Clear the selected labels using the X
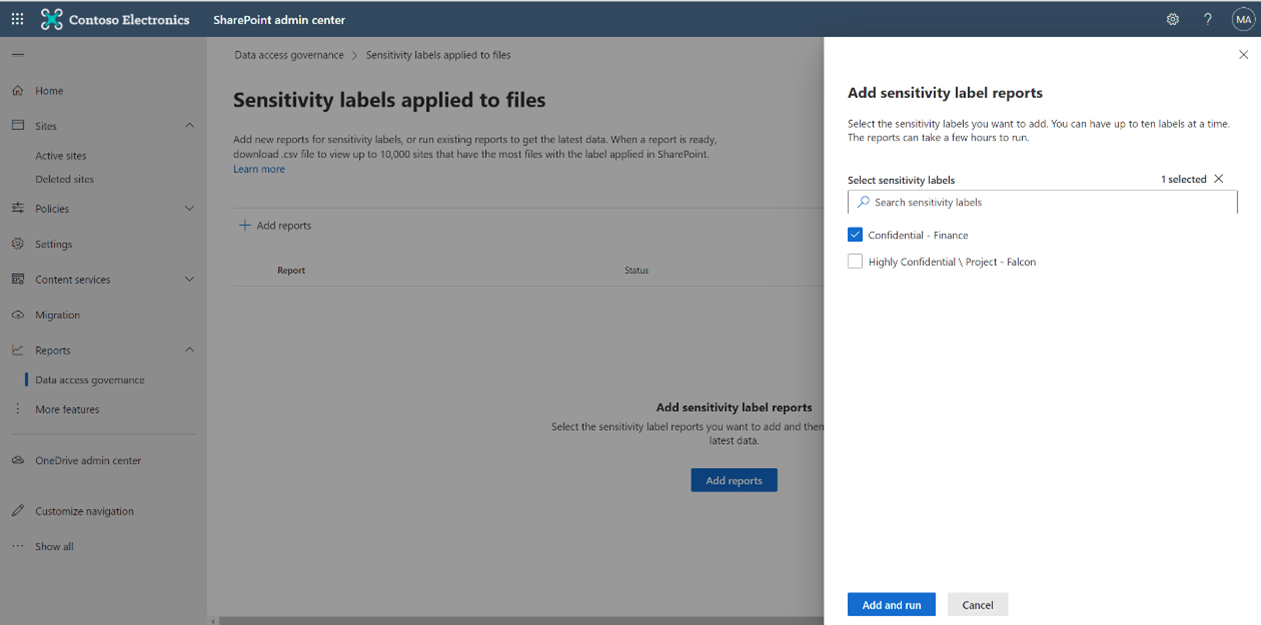Screen dimensions: 1261x625 (x=1218, y=179)
